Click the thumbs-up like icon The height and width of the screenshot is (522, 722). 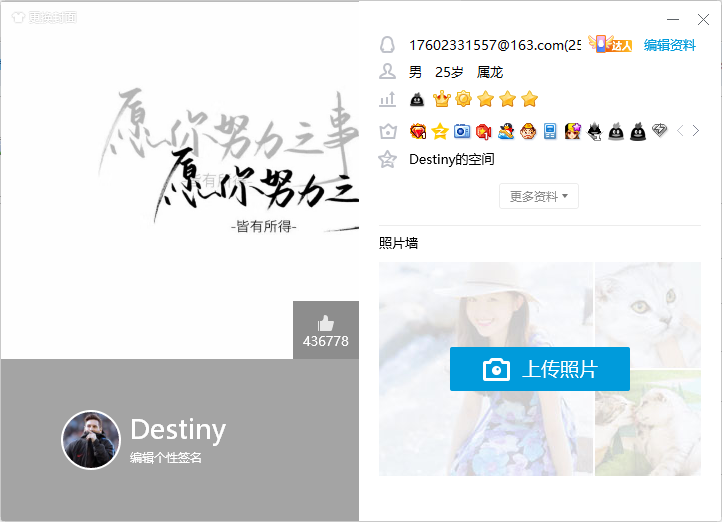pyautogui.click(x=325, y=323)
